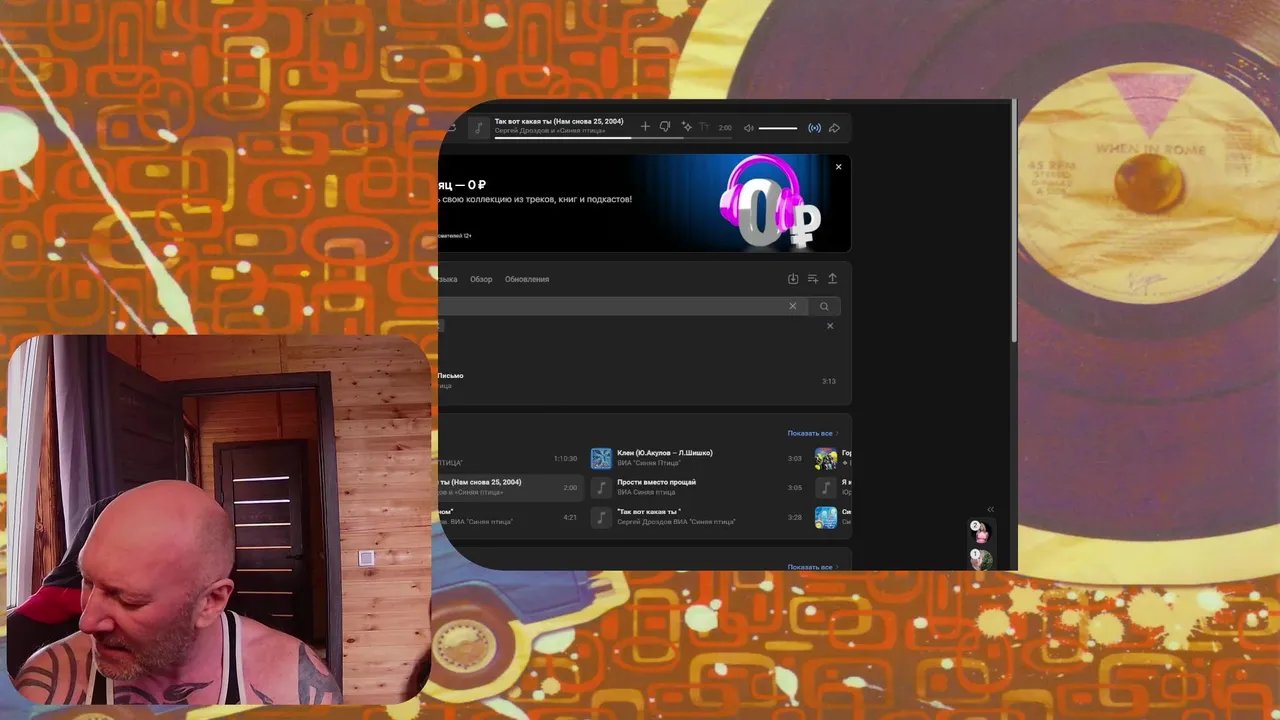Image resolution: width=1280 pixels, height=720 pixels.
Task: Close the search results block
Action: point(830,326)
